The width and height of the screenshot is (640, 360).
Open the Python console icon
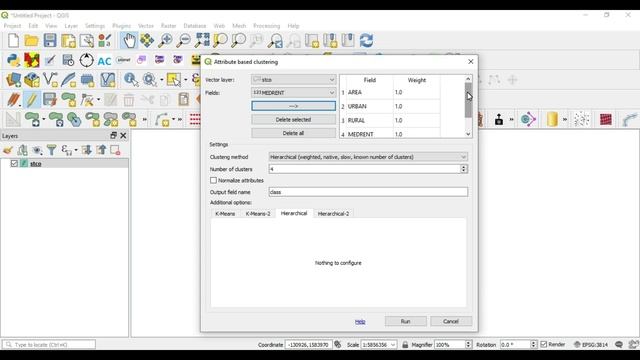click(13, 60)
